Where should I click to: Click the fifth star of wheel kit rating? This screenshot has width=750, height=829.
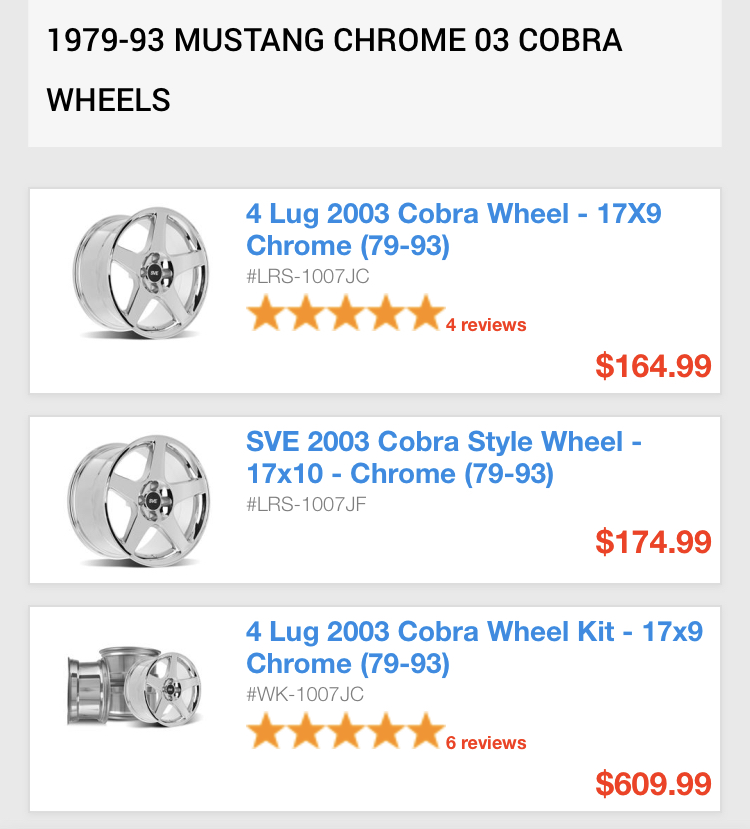[426, 731]
